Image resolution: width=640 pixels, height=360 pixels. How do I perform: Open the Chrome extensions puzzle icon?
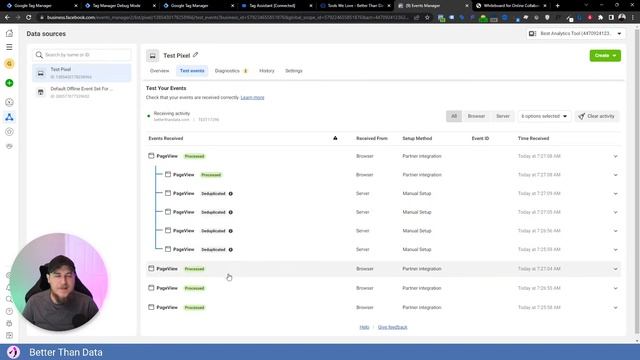click(x=600, y=18)
